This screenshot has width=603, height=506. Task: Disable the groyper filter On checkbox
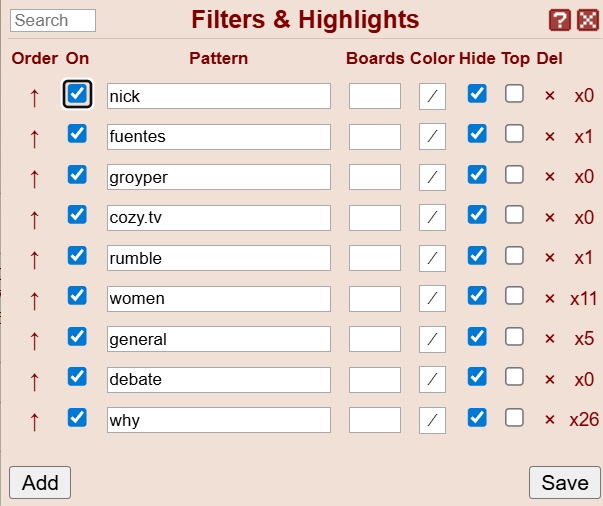[77, 175]
